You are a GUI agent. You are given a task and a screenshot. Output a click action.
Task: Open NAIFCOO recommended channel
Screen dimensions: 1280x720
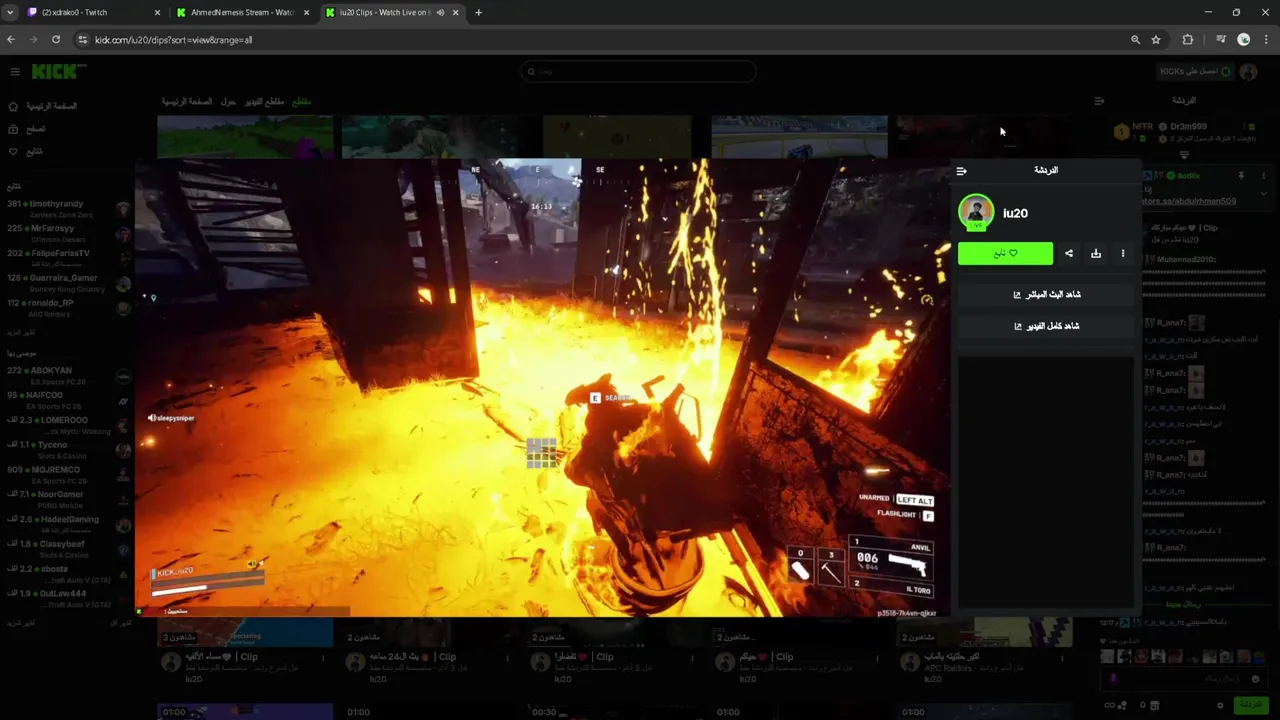[68, 401]
